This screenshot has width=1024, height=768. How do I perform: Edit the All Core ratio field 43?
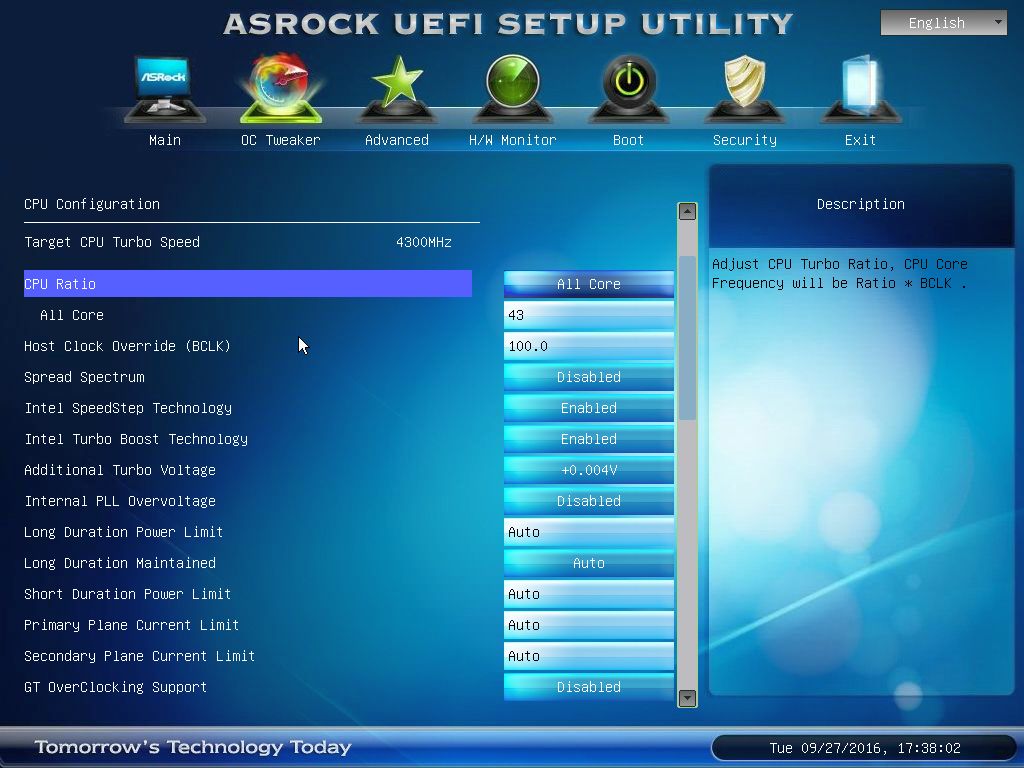point(588,315)
